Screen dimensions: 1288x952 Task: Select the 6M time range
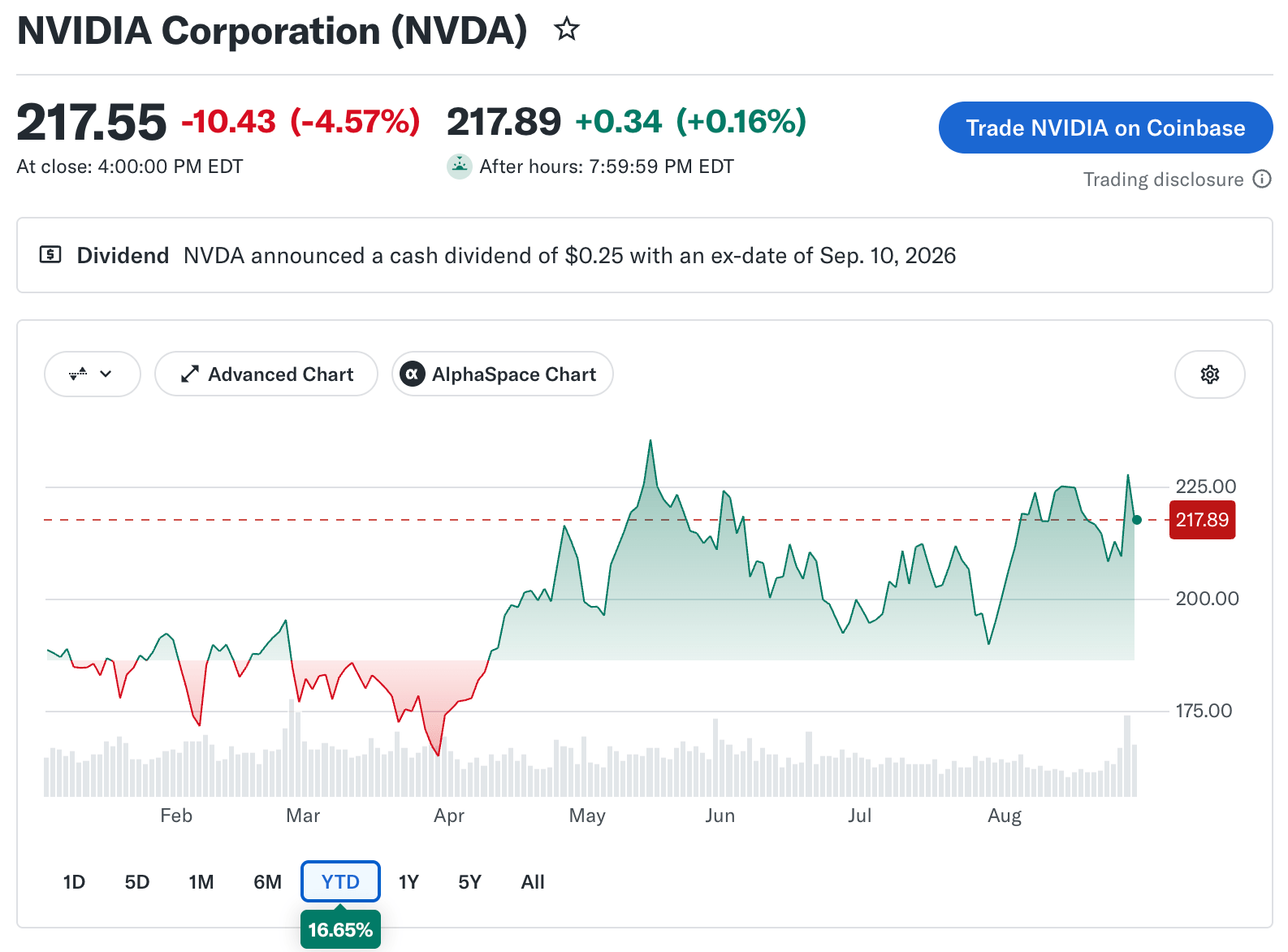267,882
